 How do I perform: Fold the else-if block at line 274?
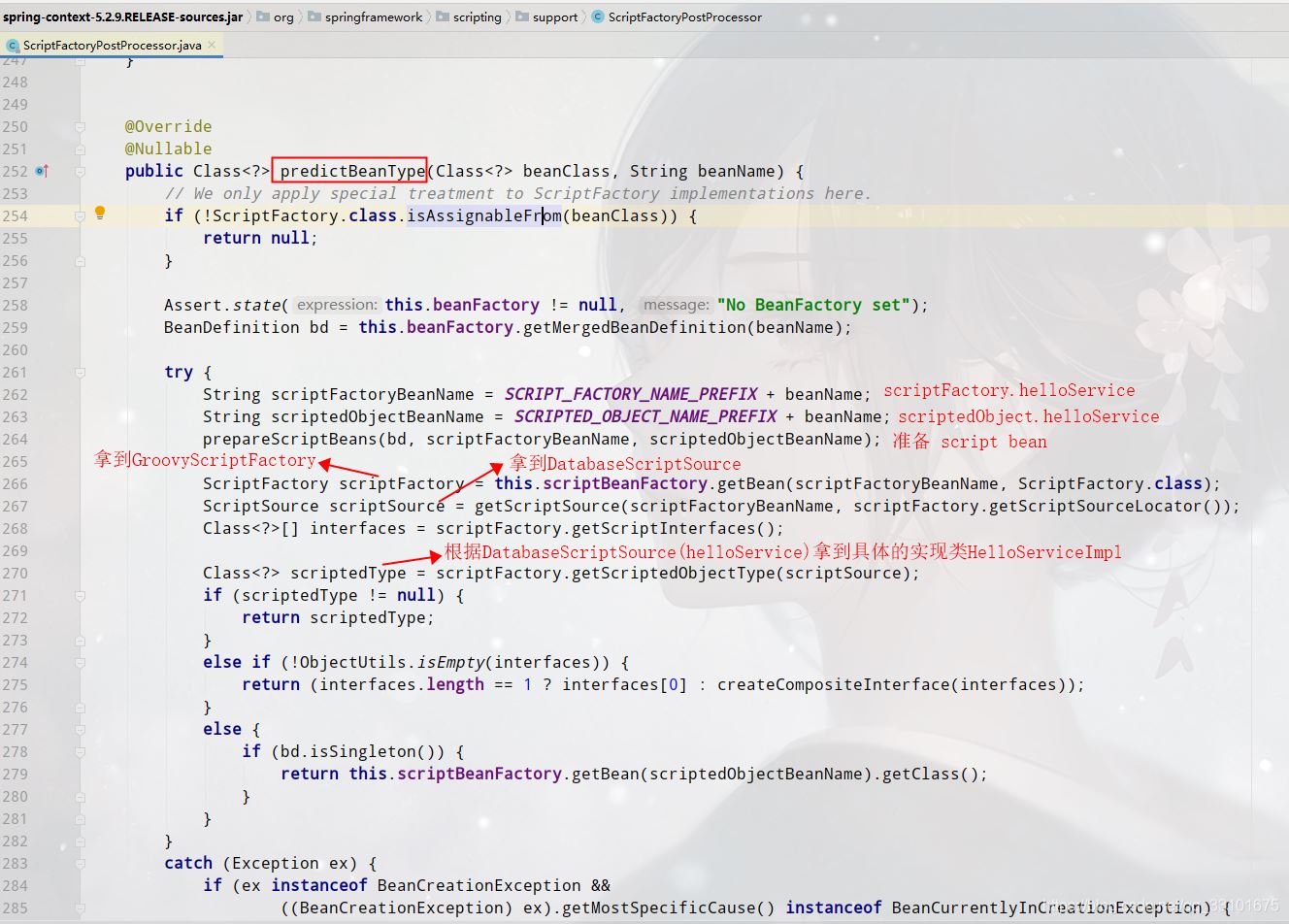click(x=80, y=663)
